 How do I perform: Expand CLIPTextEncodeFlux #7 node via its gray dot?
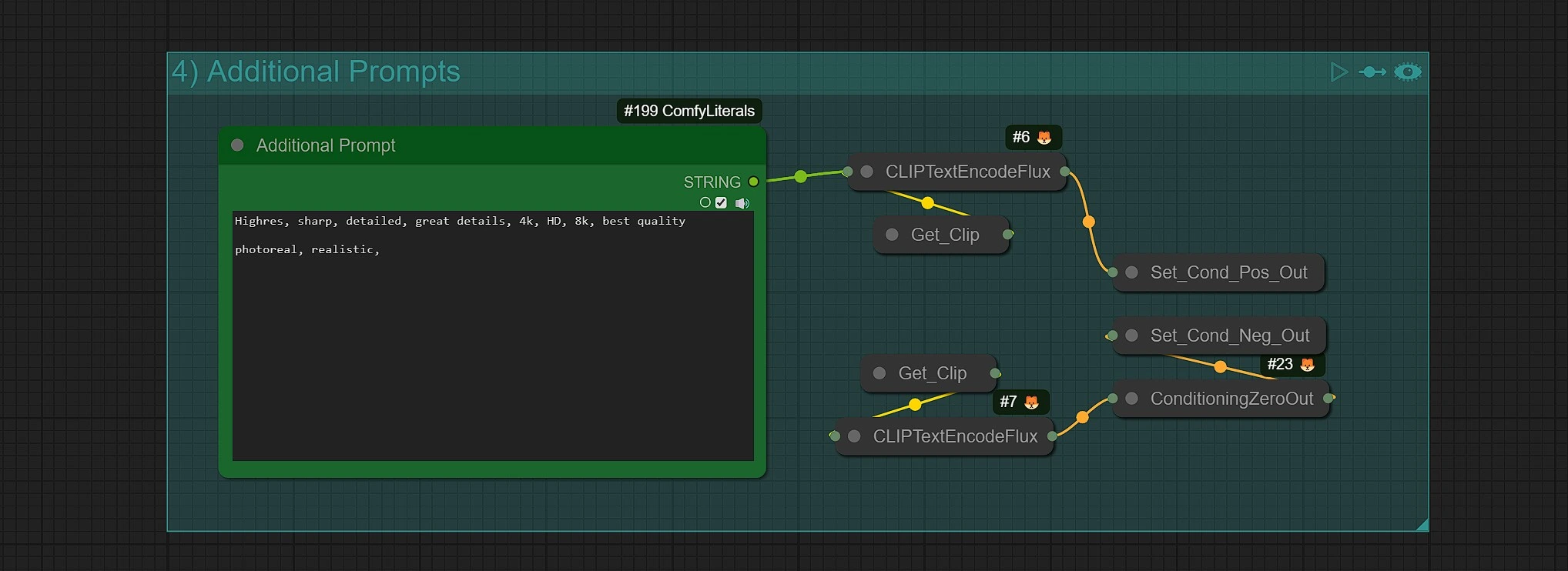tap(854, 436)
